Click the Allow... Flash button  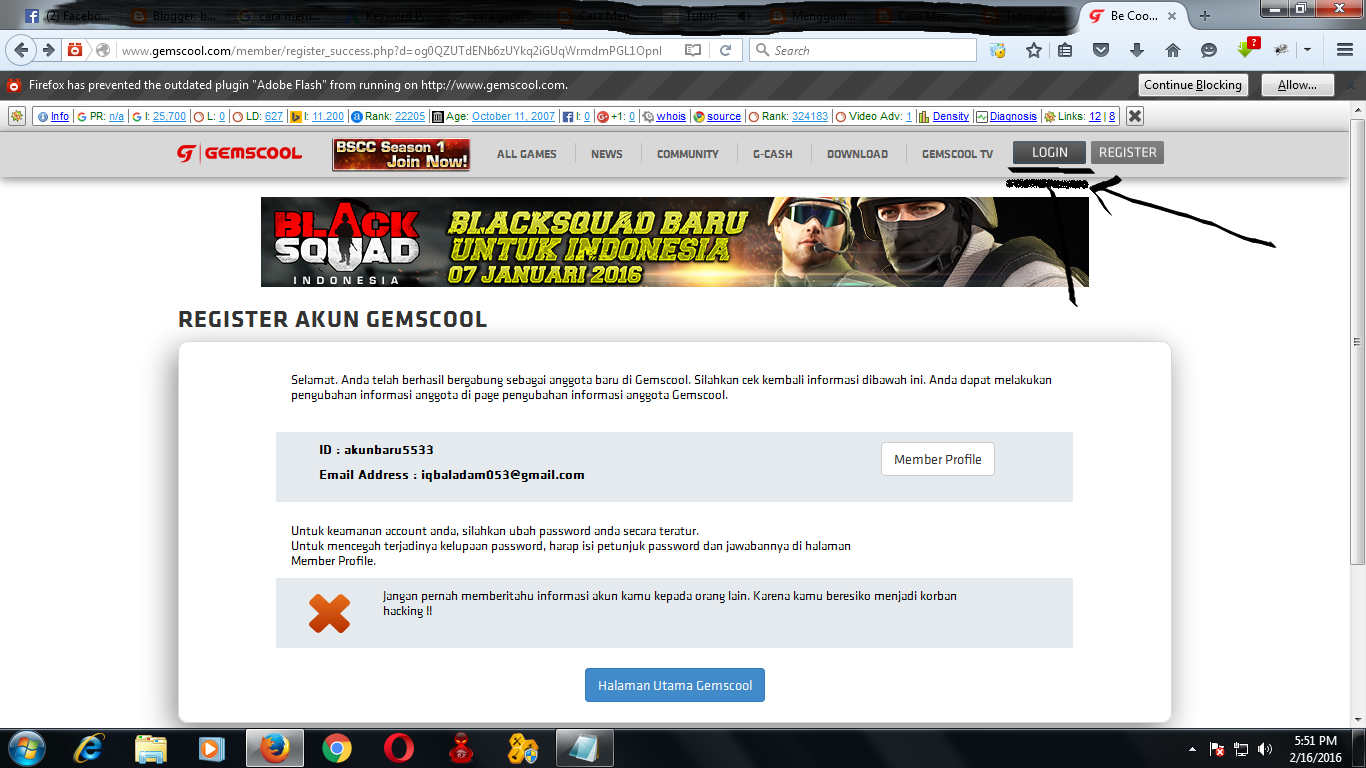tap(1297, 85)
